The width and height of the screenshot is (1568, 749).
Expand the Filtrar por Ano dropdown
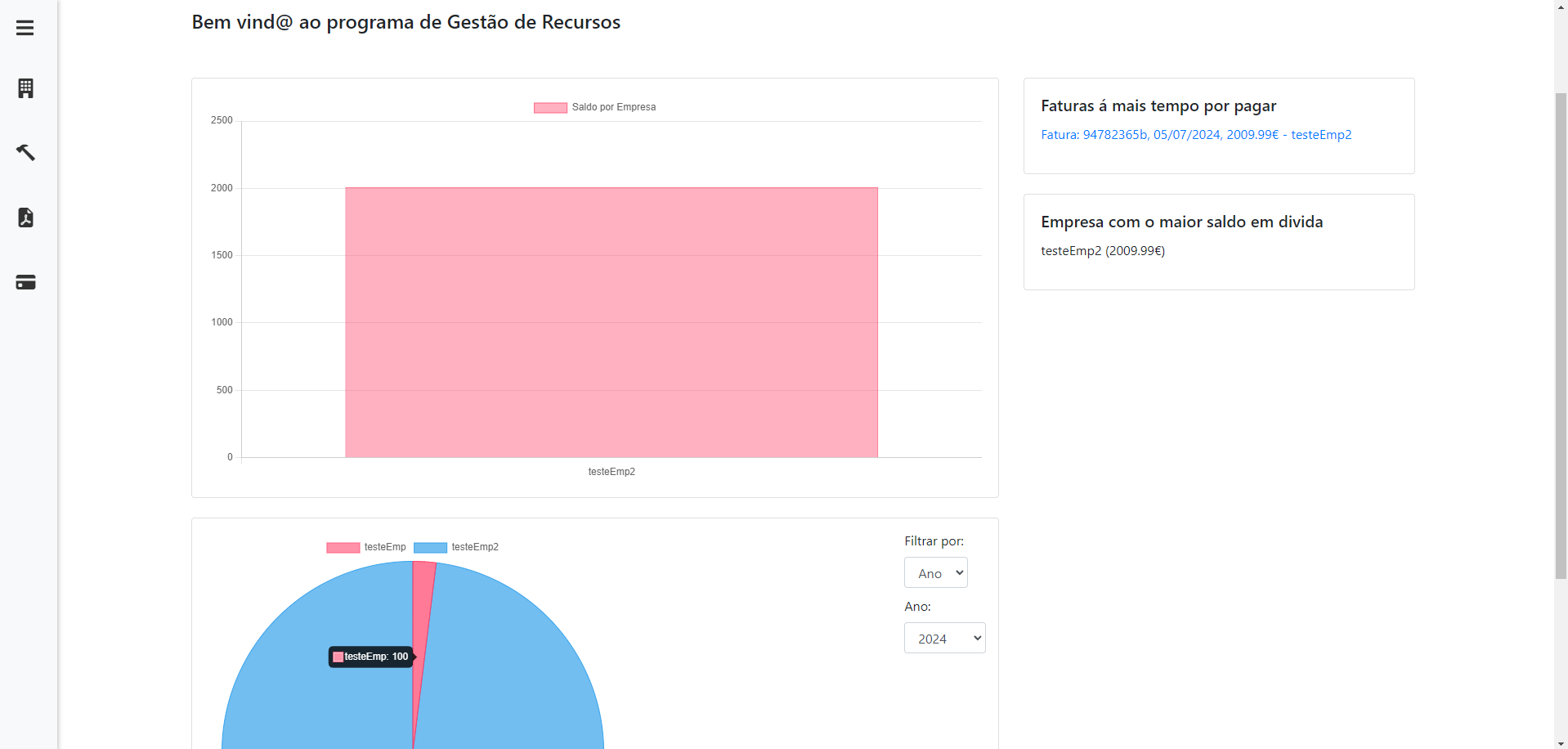(x=935, y=572)
